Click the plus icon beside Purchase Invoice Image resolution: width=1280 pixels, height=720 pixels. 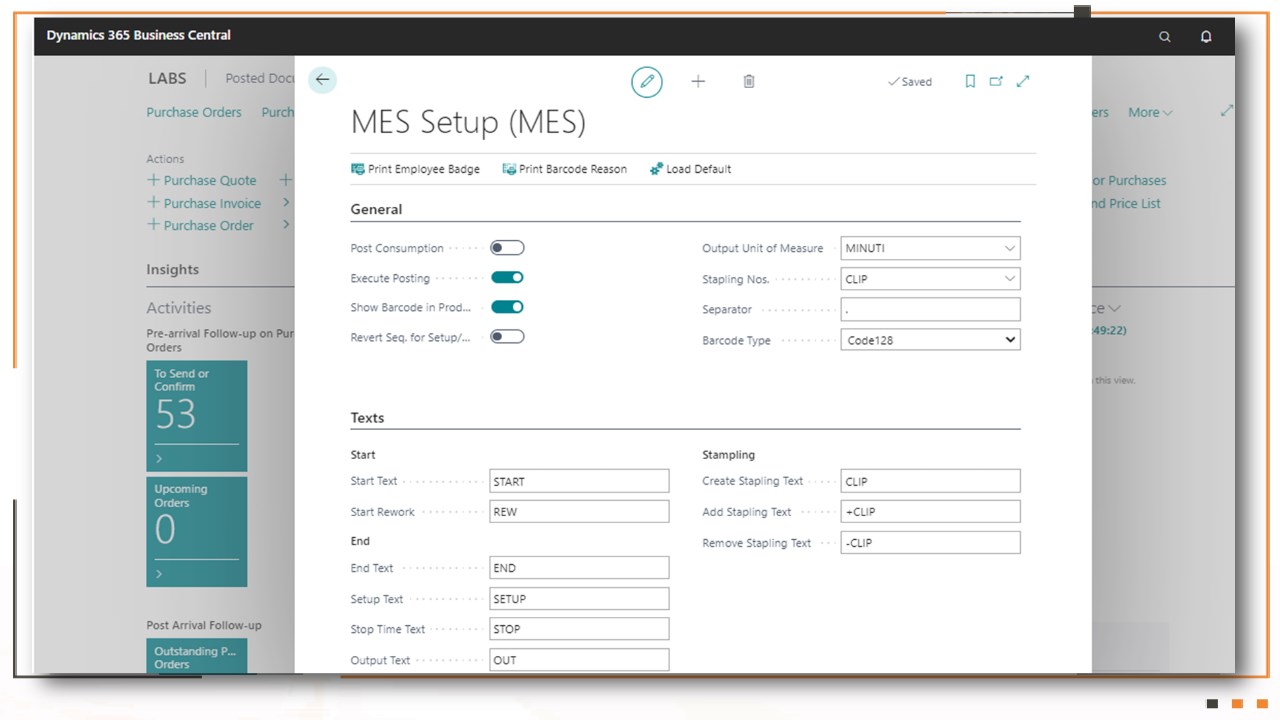pos(153,203)
